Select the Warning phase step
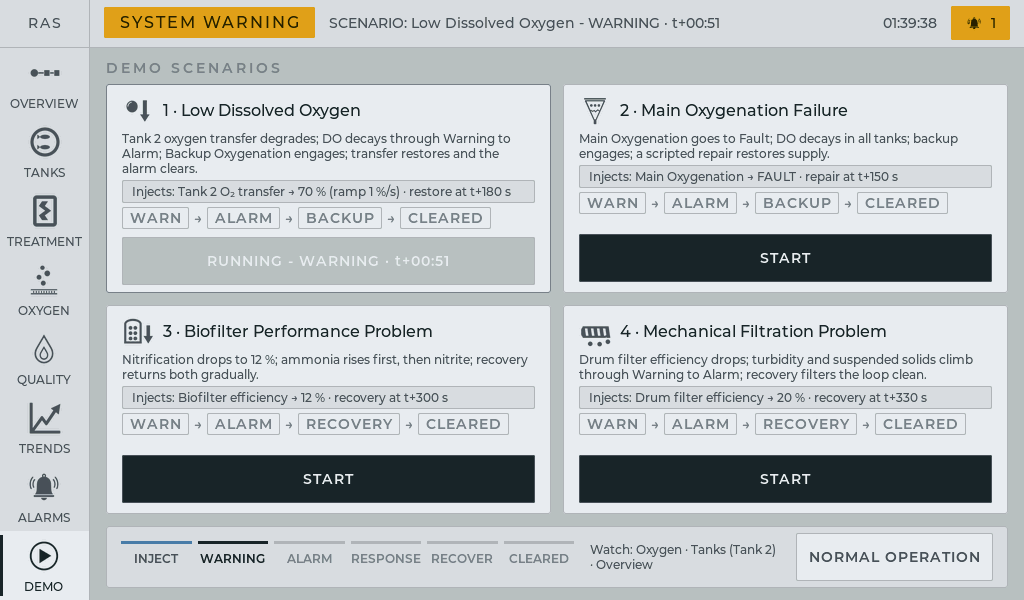1024x600 pixels. [232, 553]
